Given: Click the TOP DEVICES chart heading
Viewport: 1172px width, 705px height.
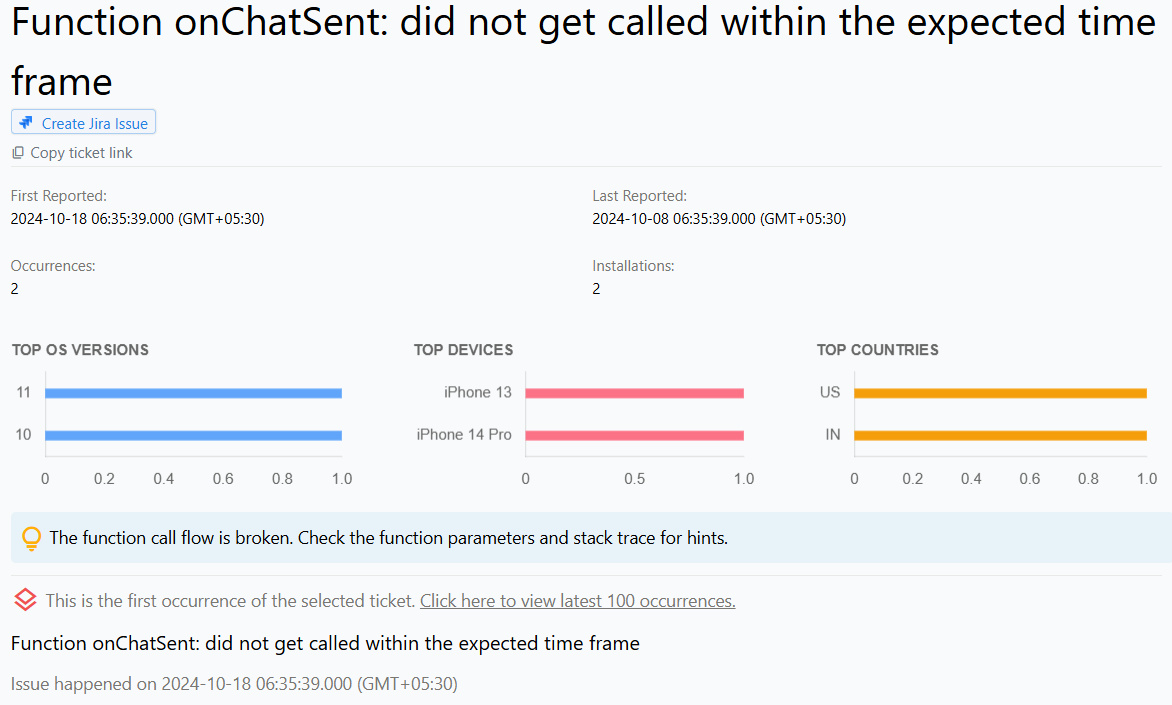Looking at the screenshot, I should pos(463,350).
